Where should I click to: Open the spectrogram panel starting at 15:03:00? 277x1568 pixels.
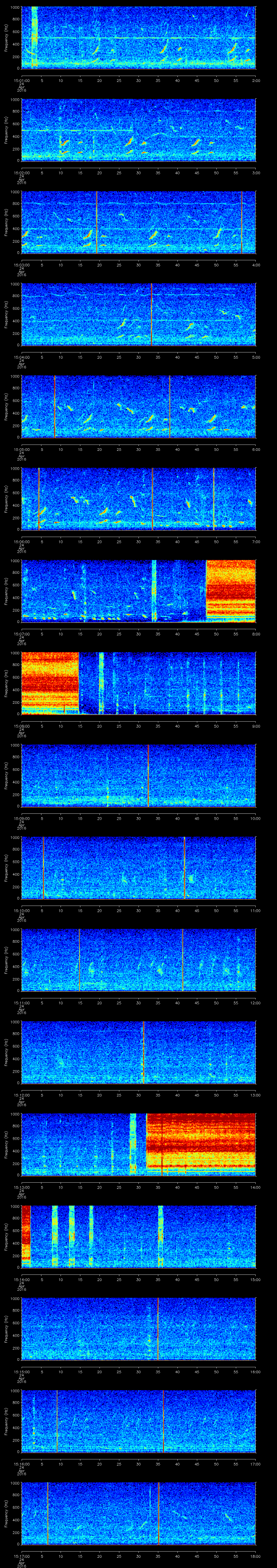tap(139, 222)
